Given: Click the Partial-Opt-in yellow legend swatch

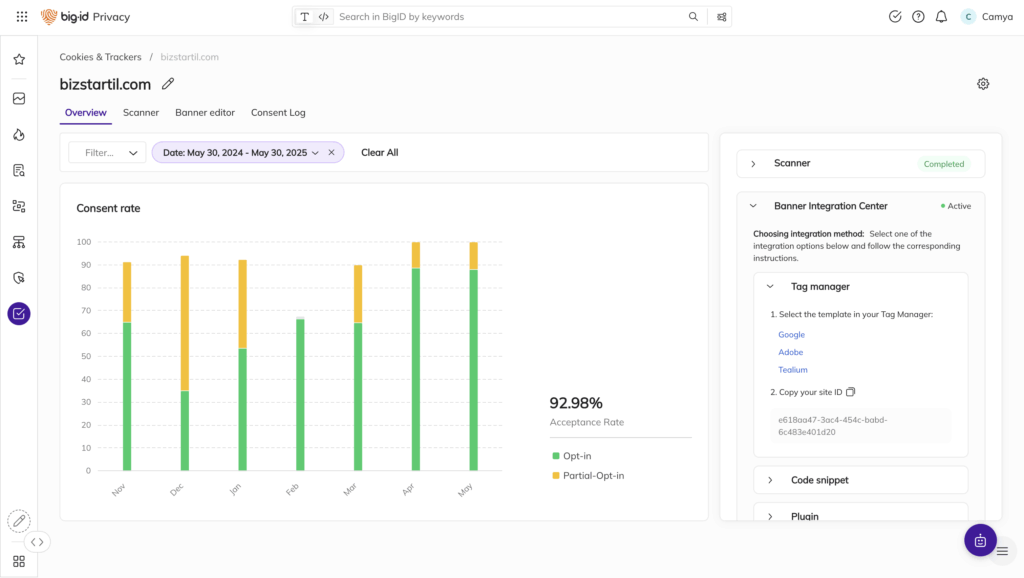Looking at the screenshot, I should [x=556, y=476].
